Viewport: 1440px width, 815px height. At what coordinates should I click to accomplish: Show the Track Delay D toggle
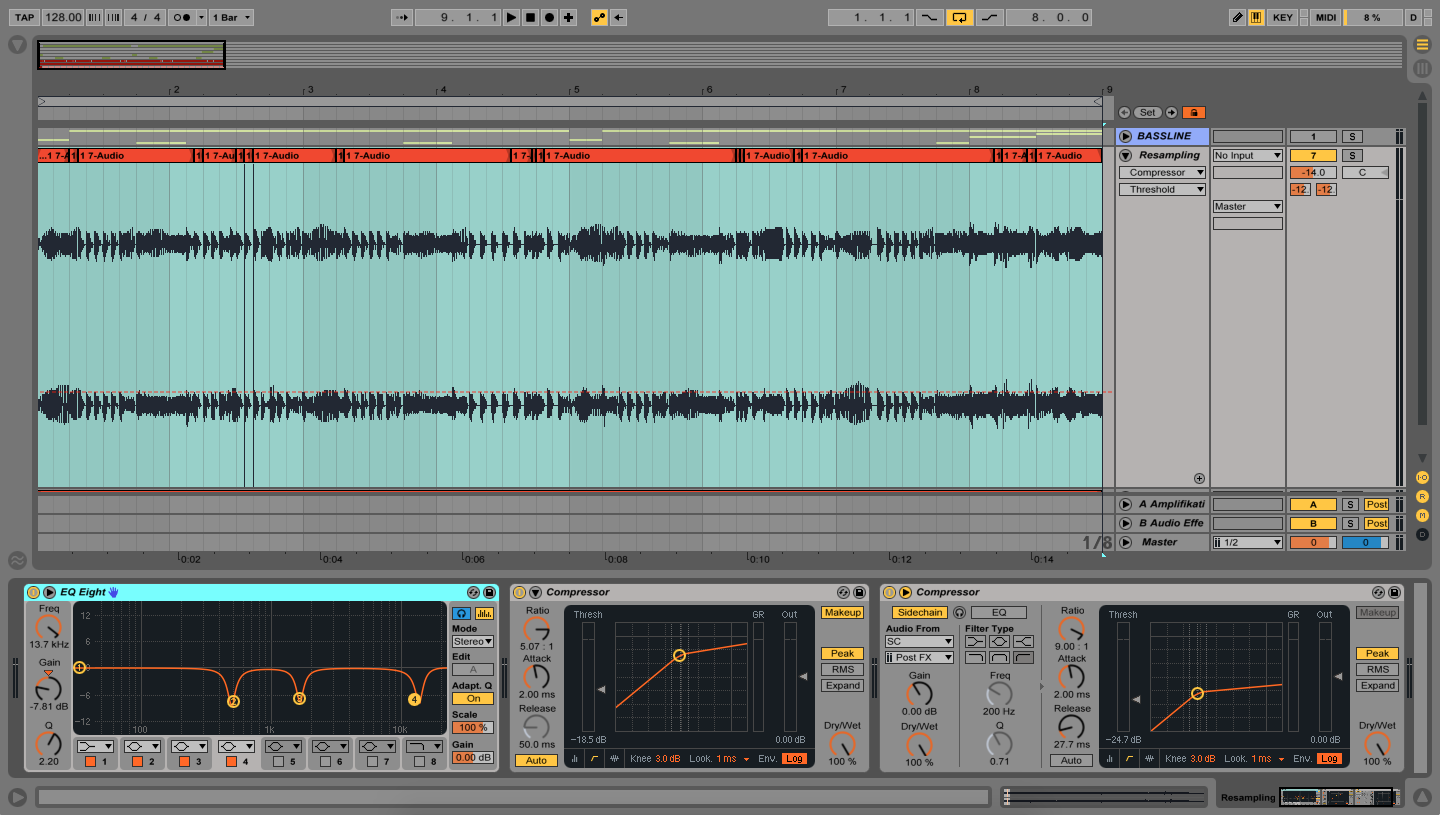pos(1422,534)
